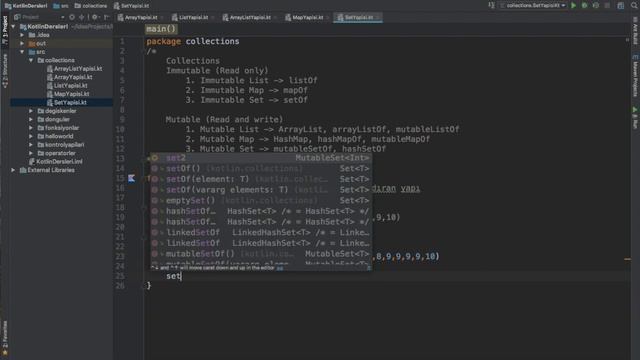Image resolution: width=640 pixels, height=360 pixels.
Task: Open the Maven Projects side panel
Action: click(x=635, y=76)
